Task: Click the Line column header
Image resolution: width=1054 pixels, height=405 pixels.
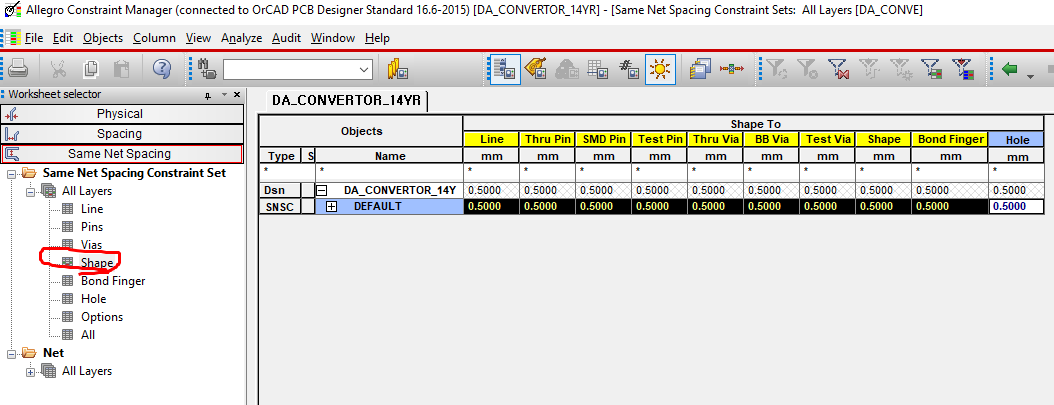Action: tap(491, 139)
